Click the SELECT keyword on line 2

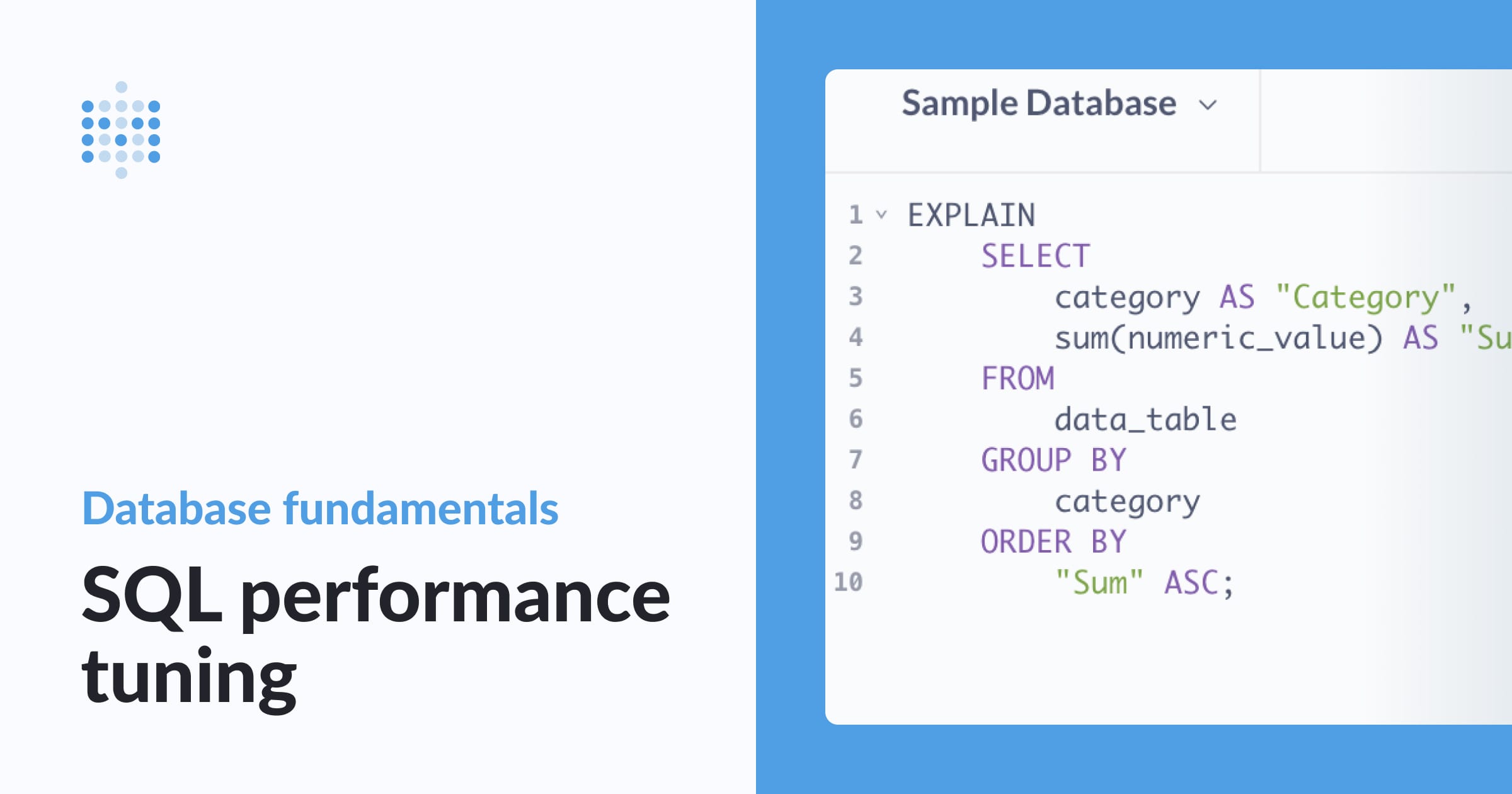point(1036,255)
